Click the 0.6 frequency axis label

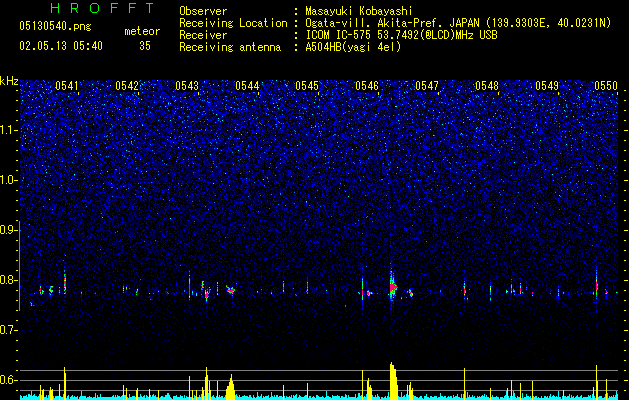[x=9, y=380]
